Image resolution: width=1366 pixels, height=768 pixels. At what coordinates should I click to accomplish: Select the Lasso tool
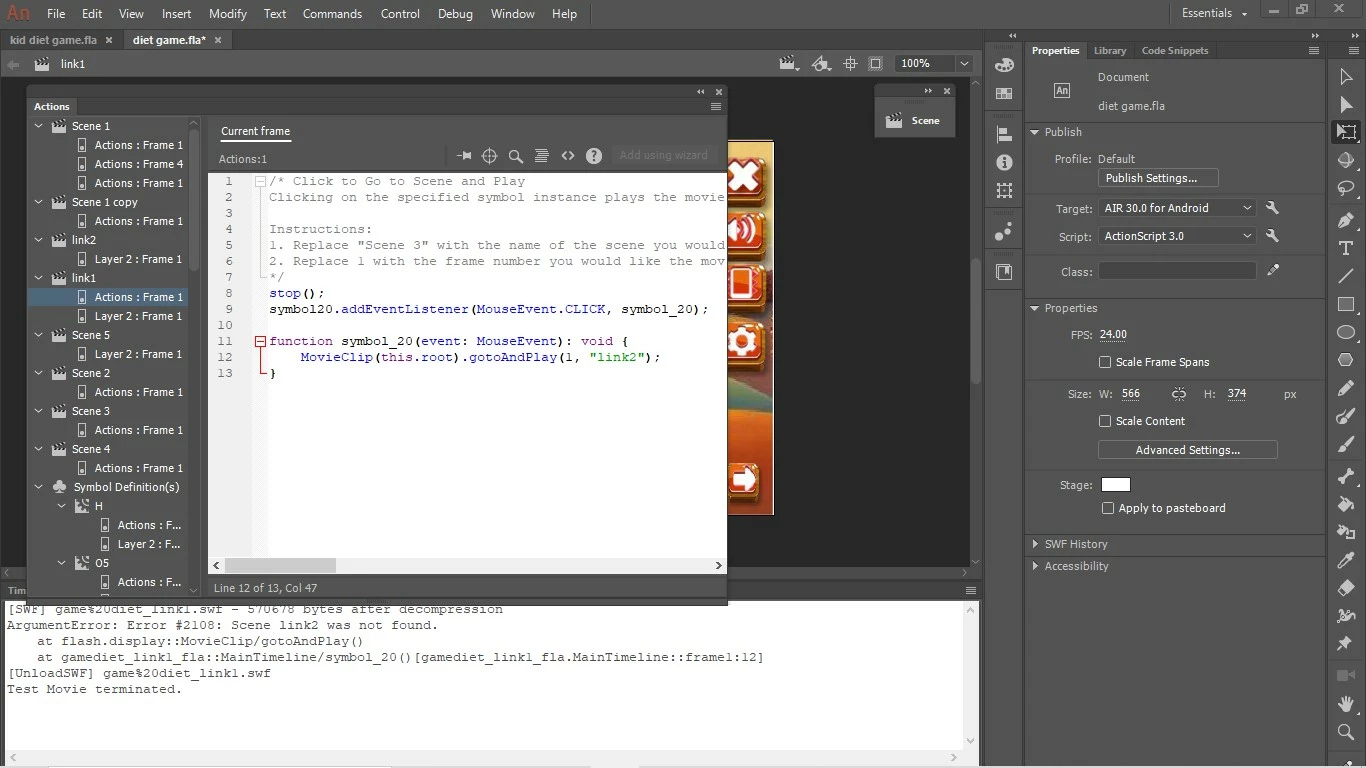[1346, 189]
